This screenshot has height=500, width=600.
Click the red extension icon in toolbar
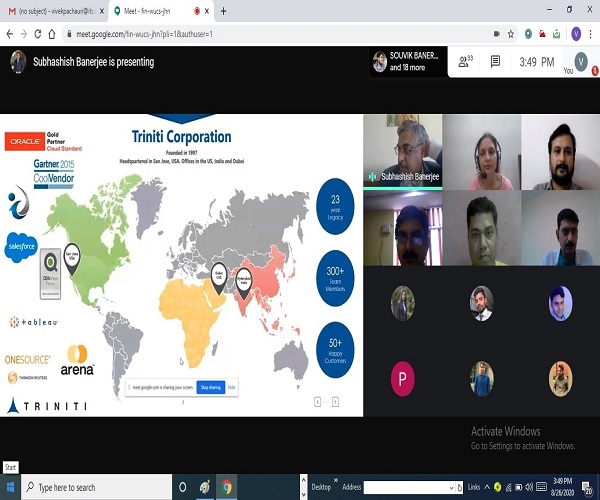pos(542,34)
